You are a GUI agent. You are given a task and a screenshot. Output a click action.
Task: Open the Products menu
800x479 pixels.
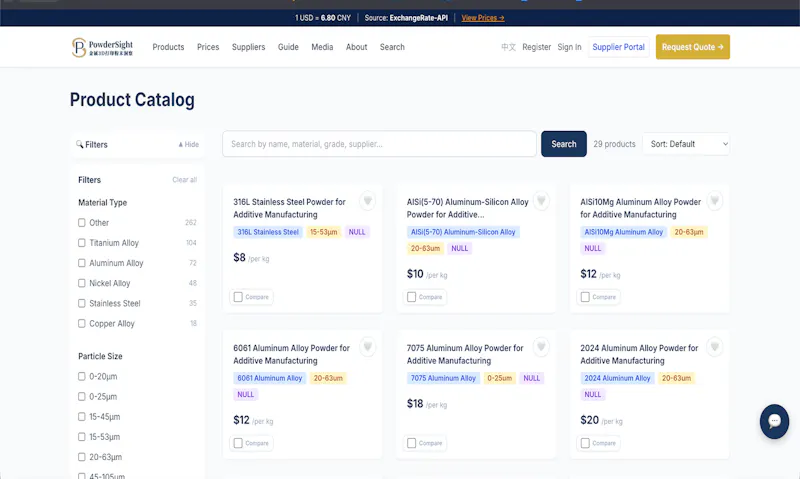click(168, 47)
